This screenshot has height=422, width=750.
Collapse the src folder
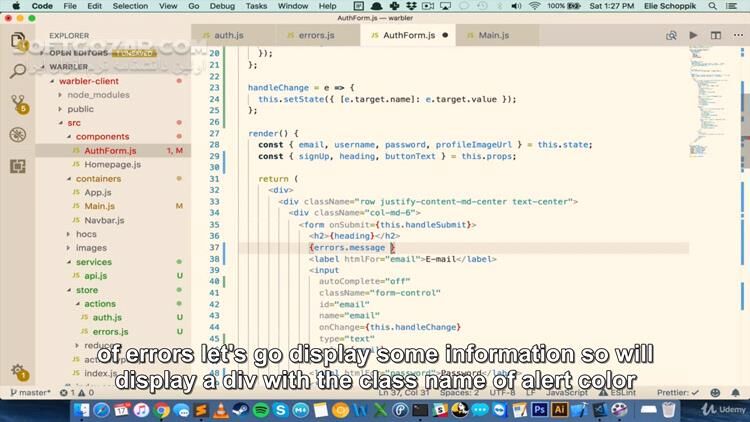(74, 122)
